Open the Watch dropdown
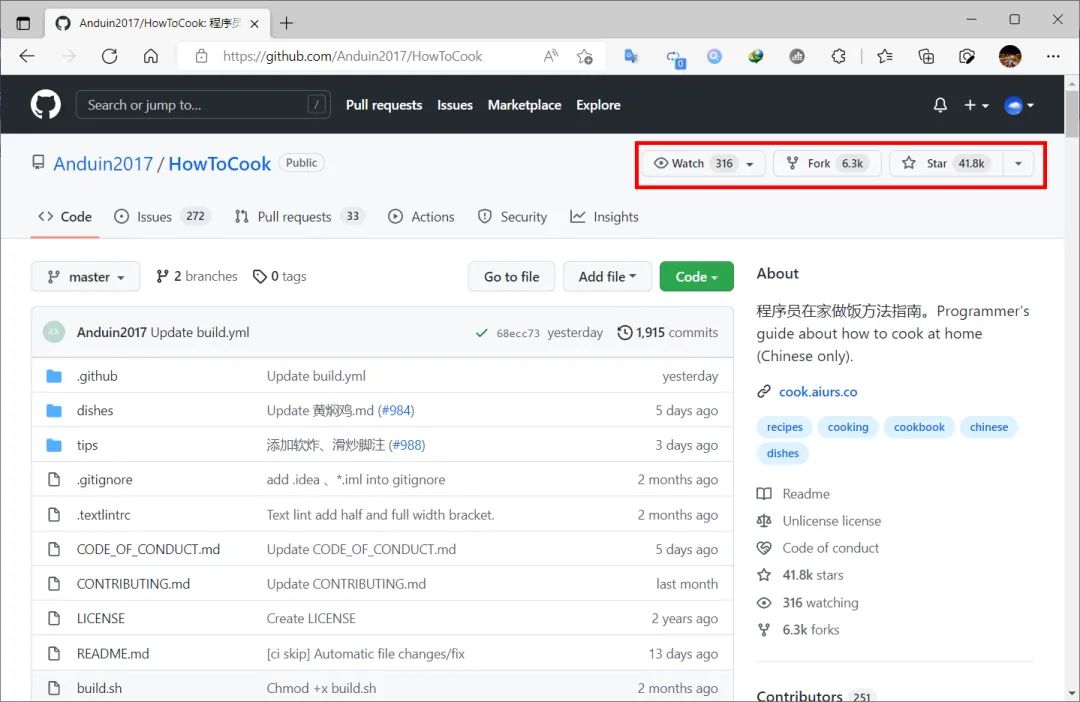The height and width of the screenshot is (702, 1080). click(x=703, y=163)
